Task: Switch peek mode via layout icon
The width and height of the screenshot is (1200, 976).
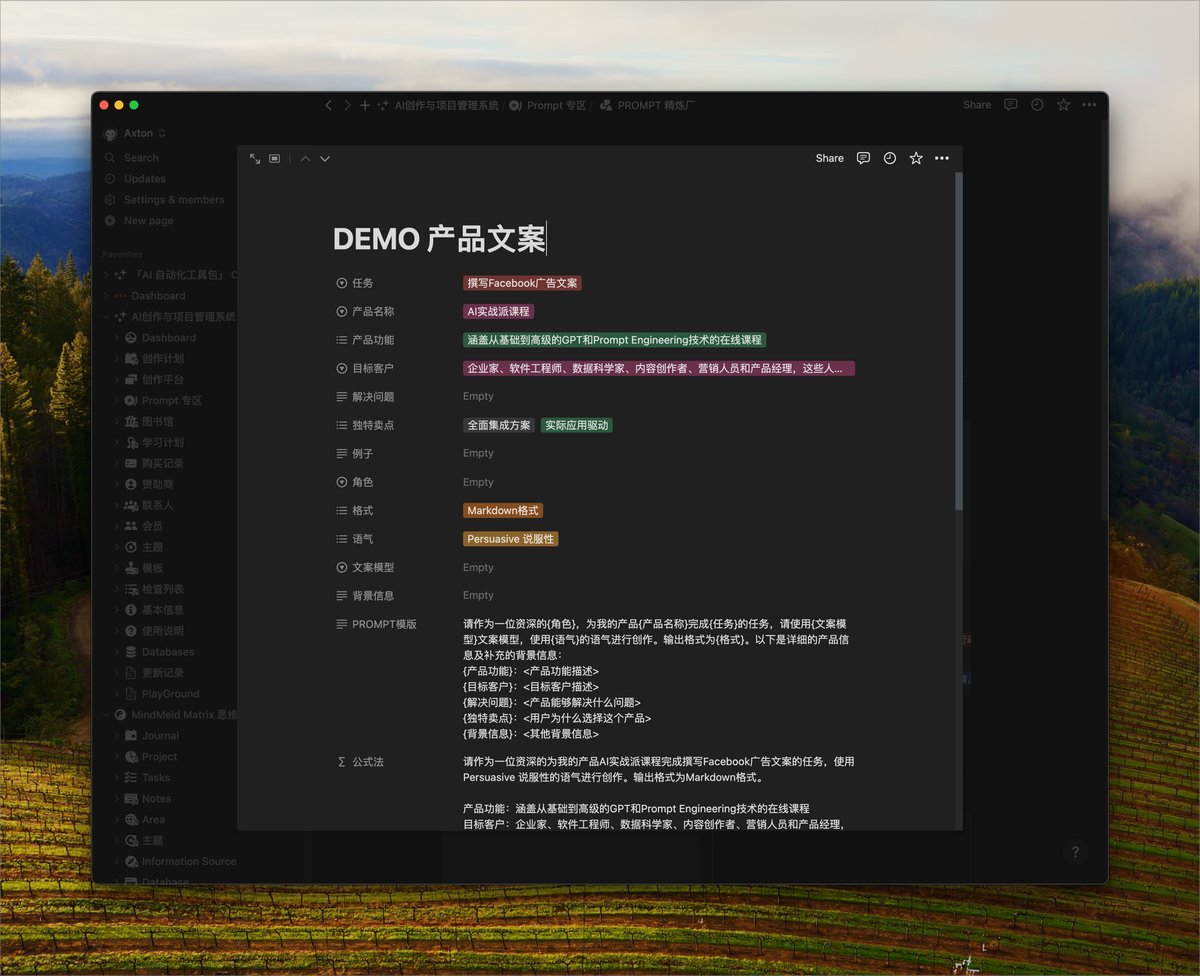Action: pos(275,159)
